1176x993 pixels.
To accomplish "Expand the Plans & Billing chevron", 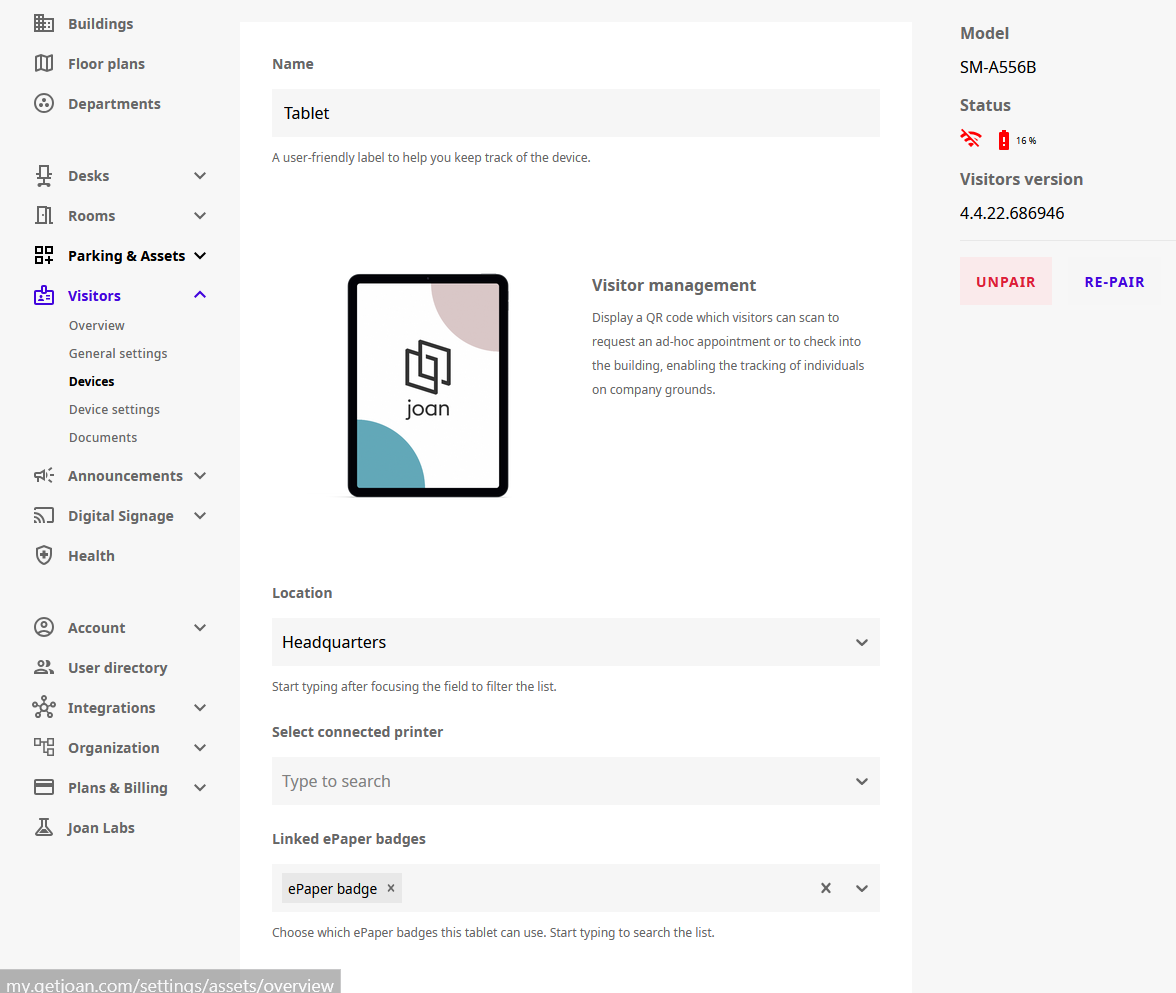I will (200, 787).
